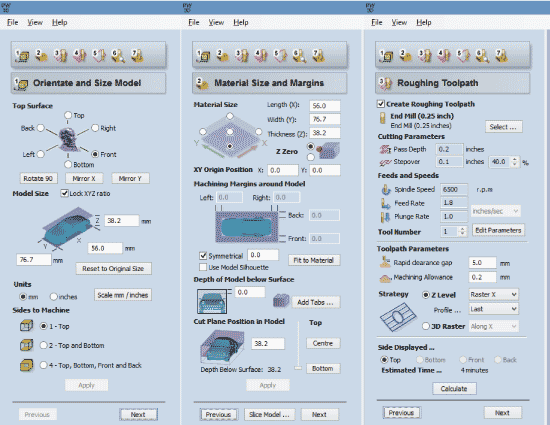Click the 2 - Top and Bottom cube icon
Image resolution: width=550 pixels, height=425 pixels.
(x=27, y=345)
